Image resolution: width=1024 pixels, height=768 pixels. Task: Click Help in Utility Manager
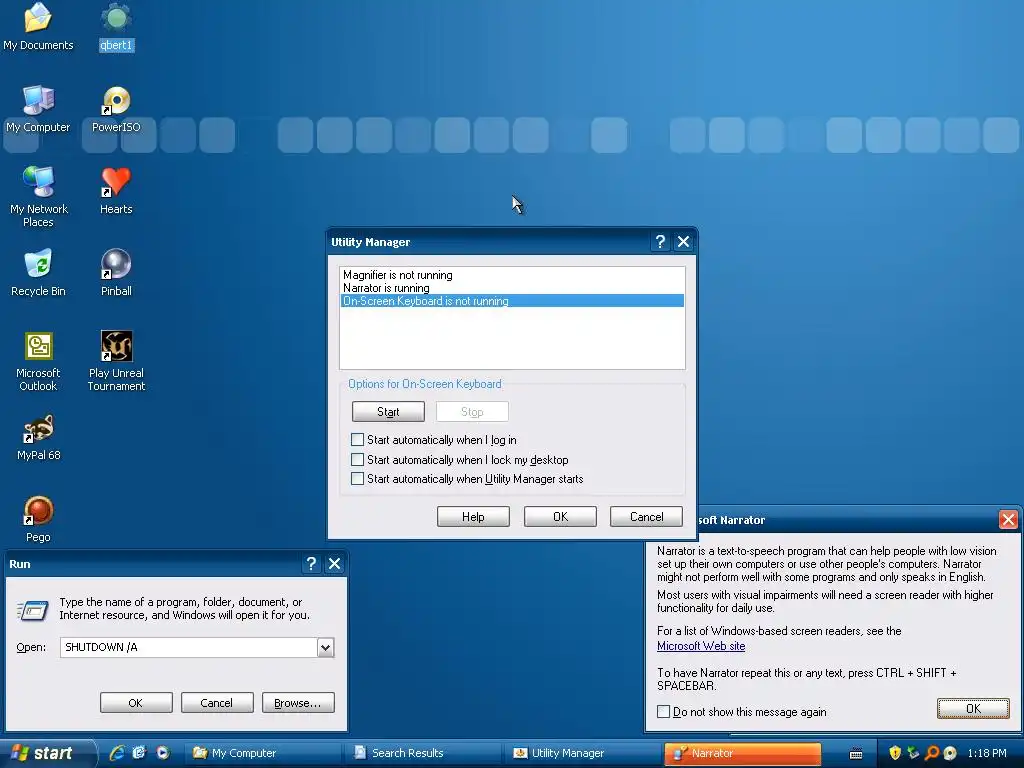(473, 517)
